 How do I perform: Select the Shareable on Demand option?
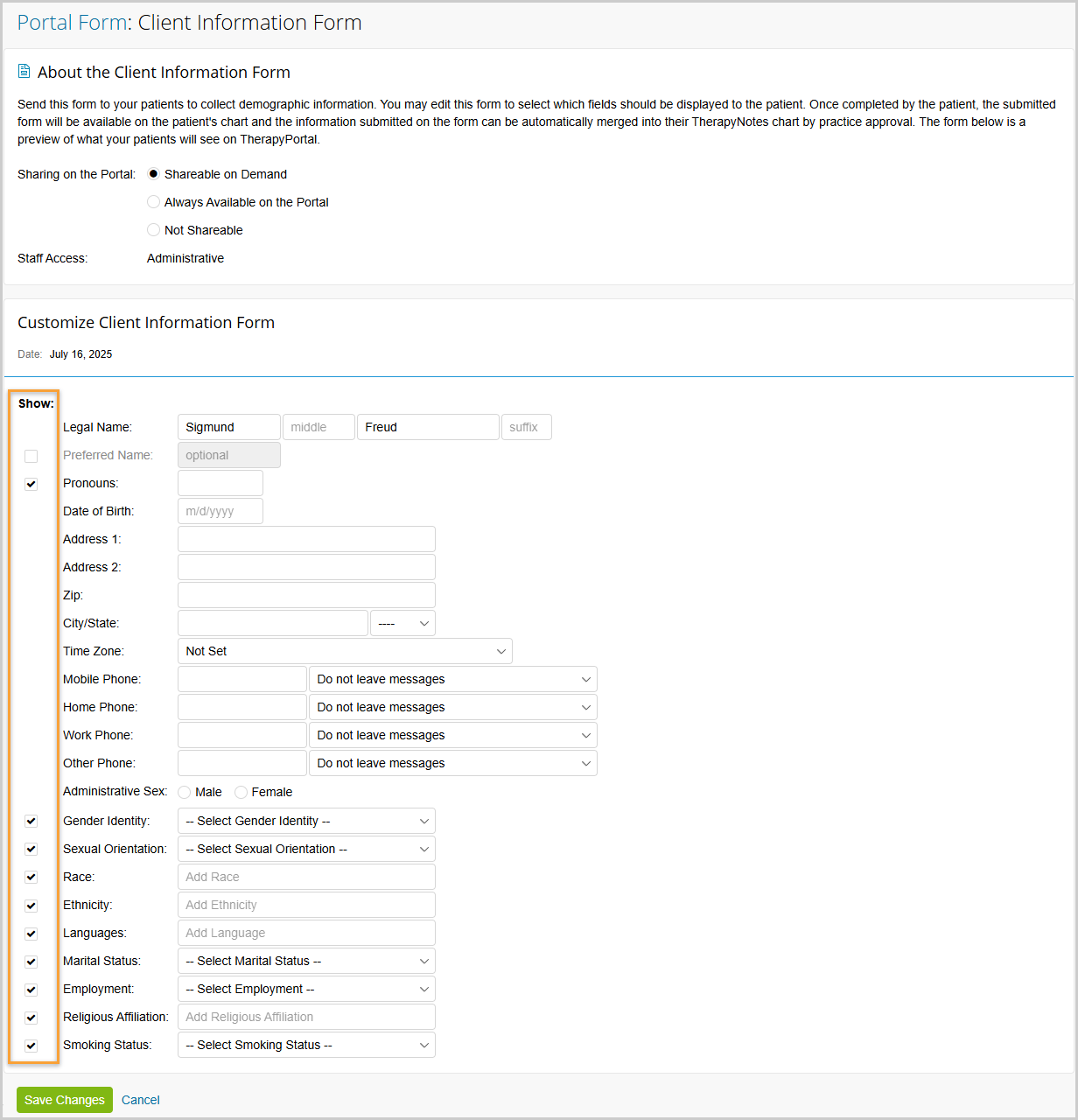coord(154,174)
